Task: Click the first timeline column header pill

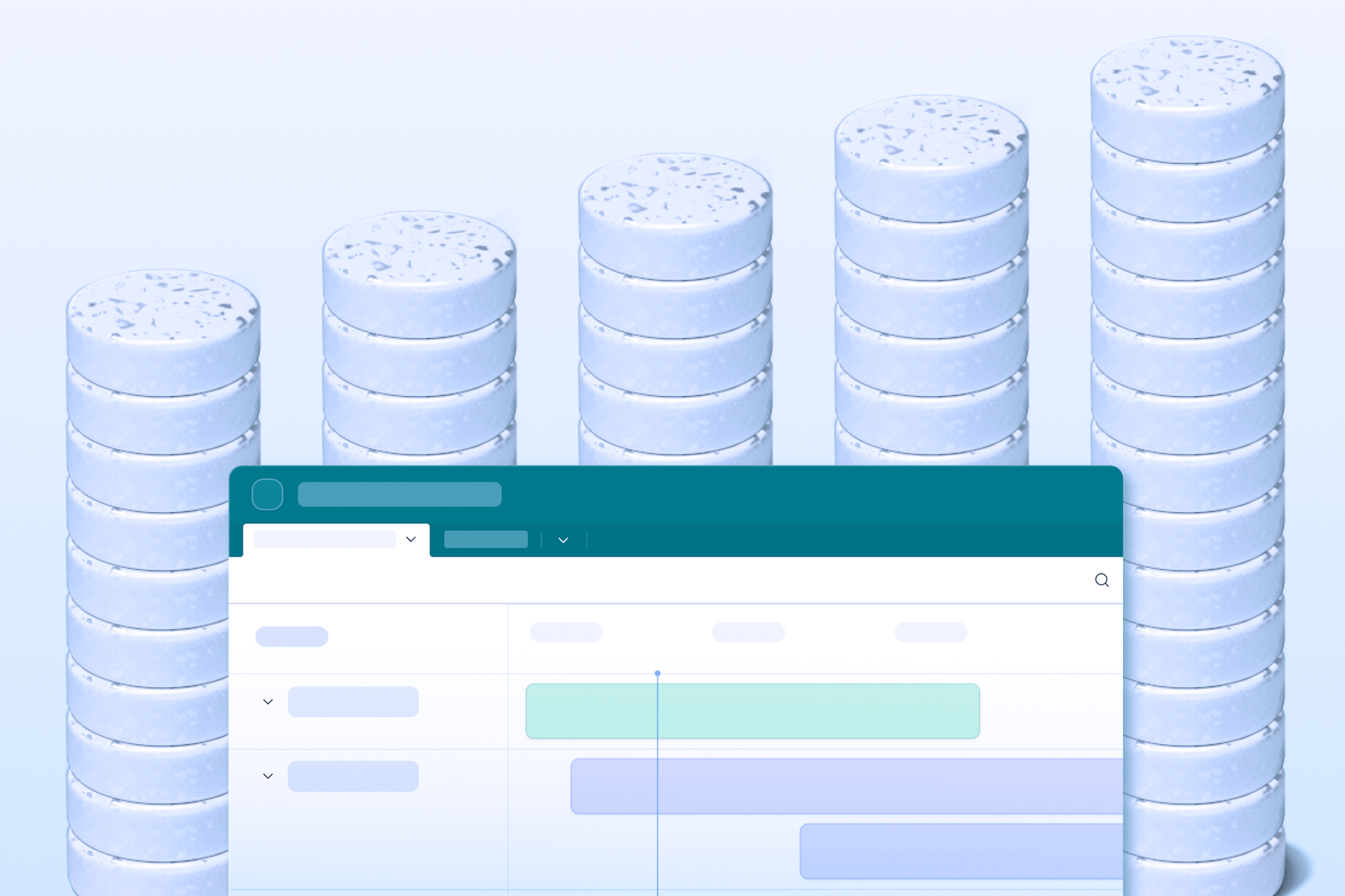Action: click(x=566, y=632)
